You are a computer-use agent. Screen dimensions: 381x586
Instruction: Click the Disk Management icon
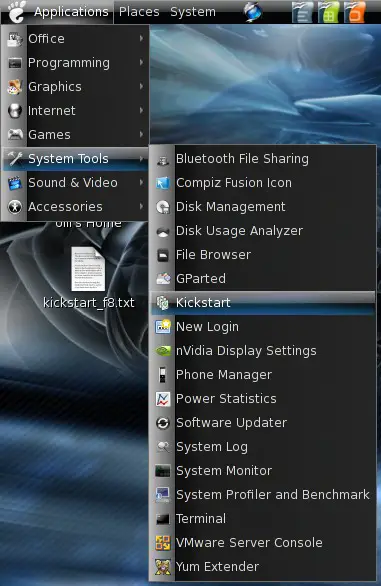click(x=163, y=207)
